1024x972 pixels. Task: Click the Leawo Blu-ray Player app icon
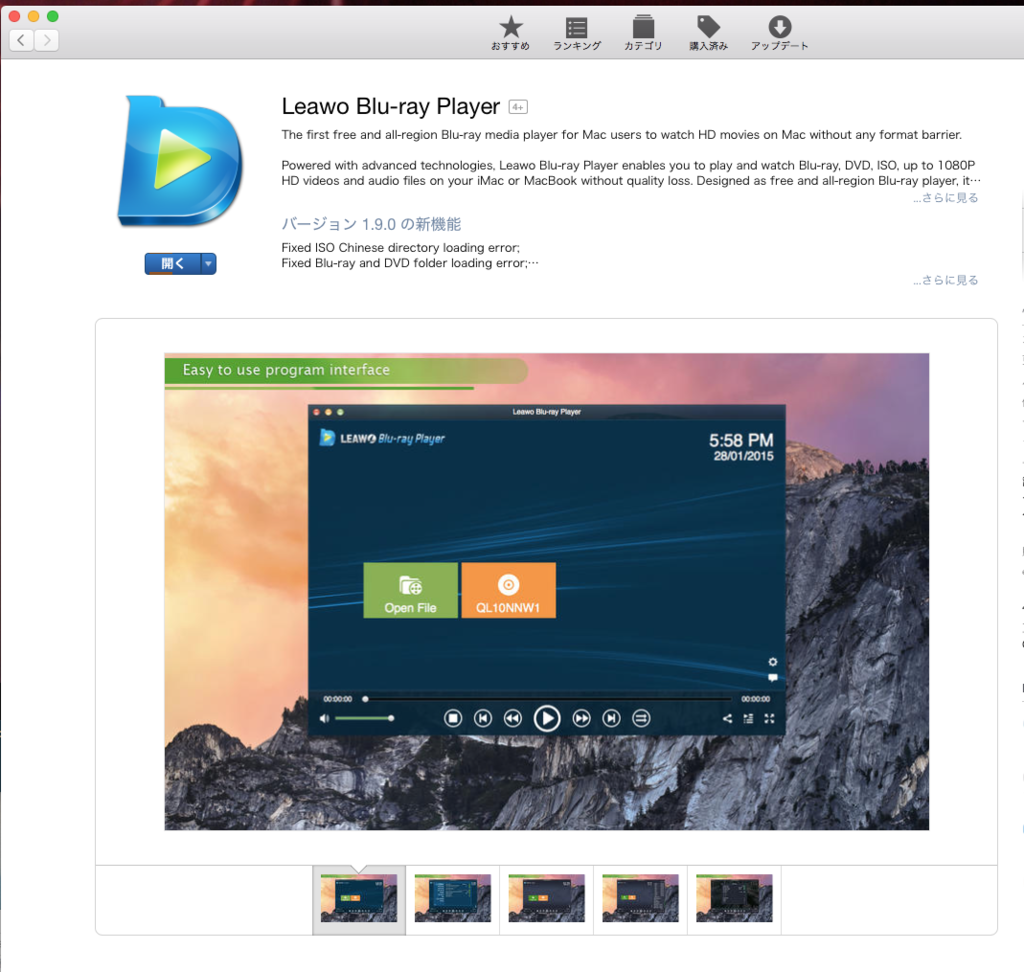[180, 161]
